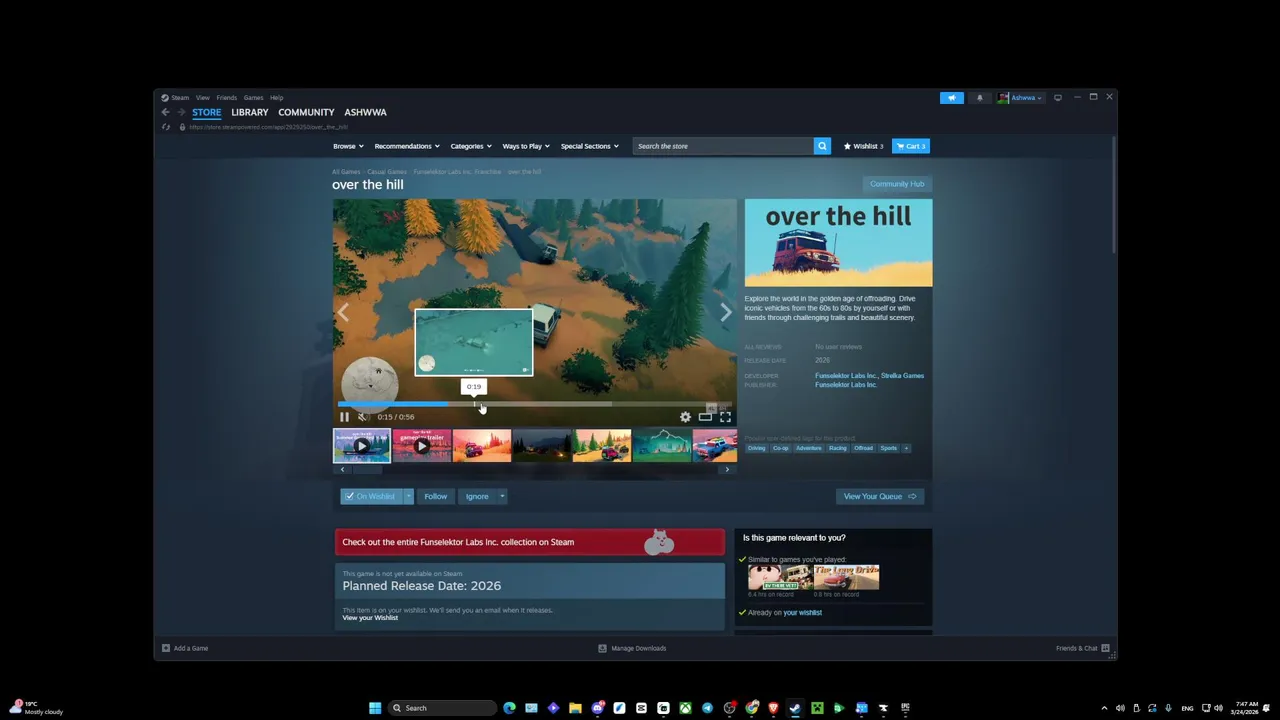Expand the On Wishlist dropdown arrow

408,496
